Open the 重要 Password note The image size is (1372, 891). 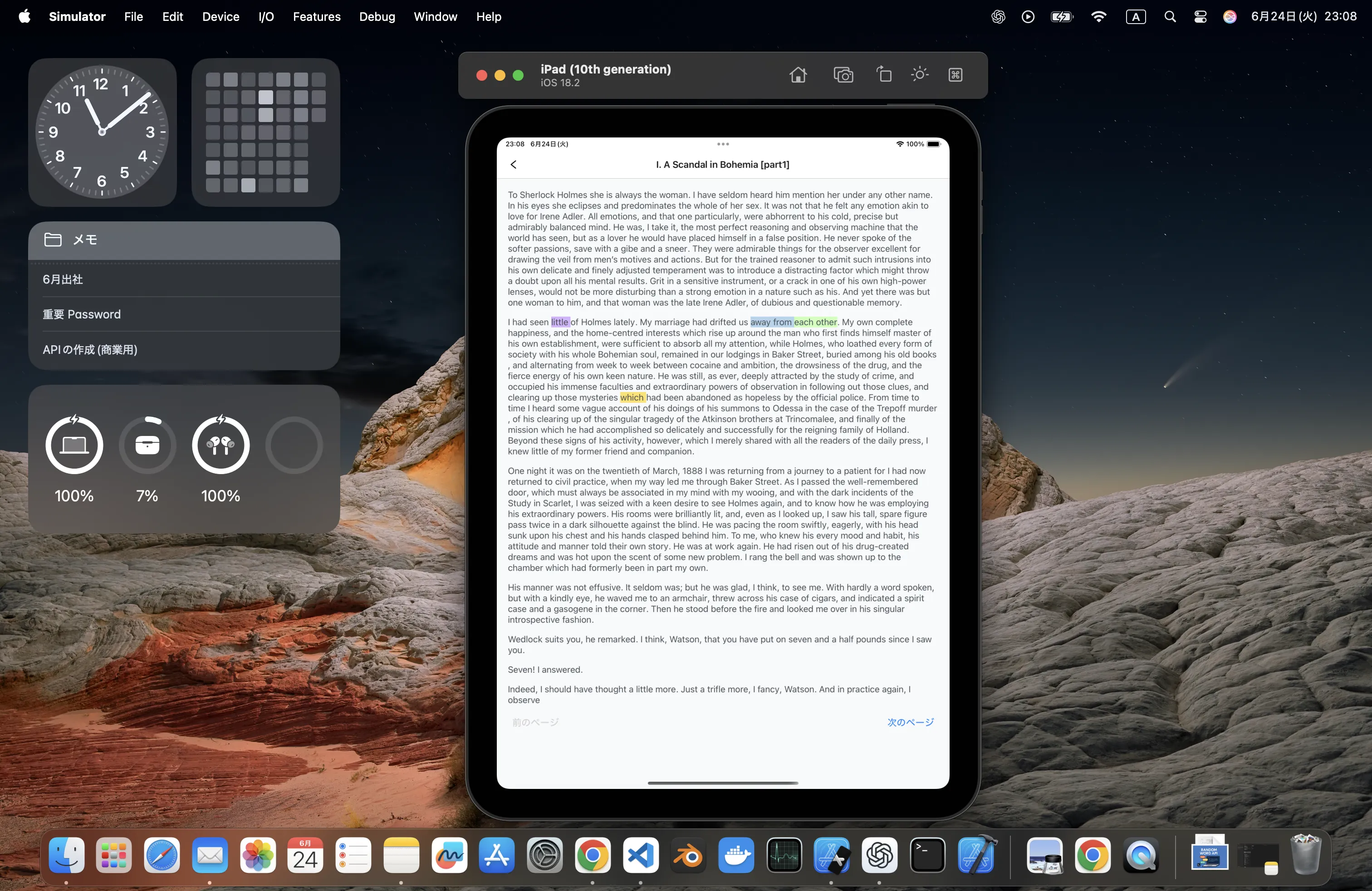pos(82,314)
